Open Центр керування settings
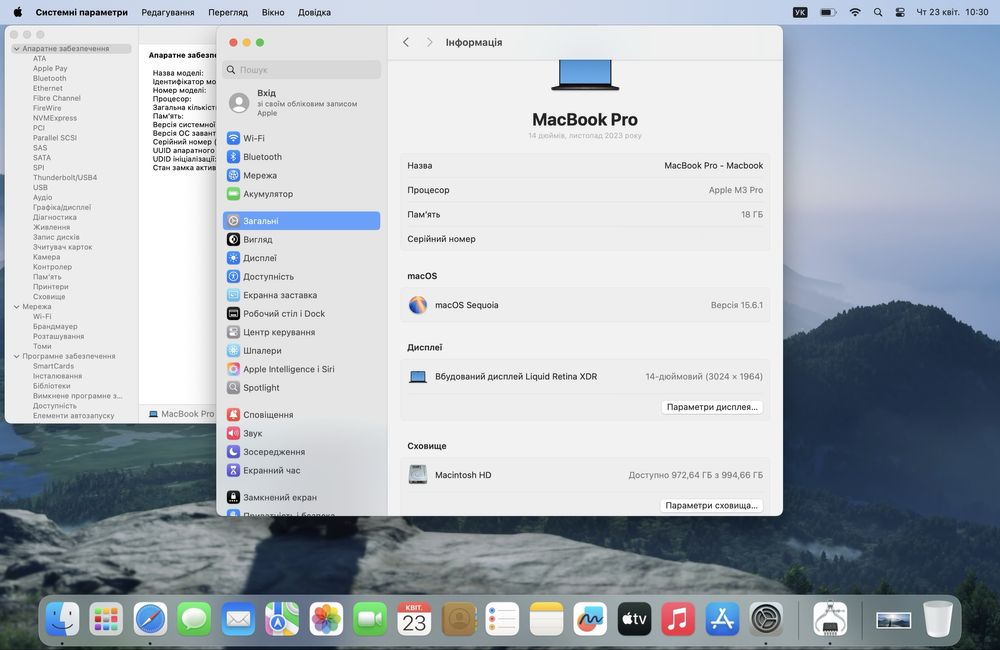 302,332
